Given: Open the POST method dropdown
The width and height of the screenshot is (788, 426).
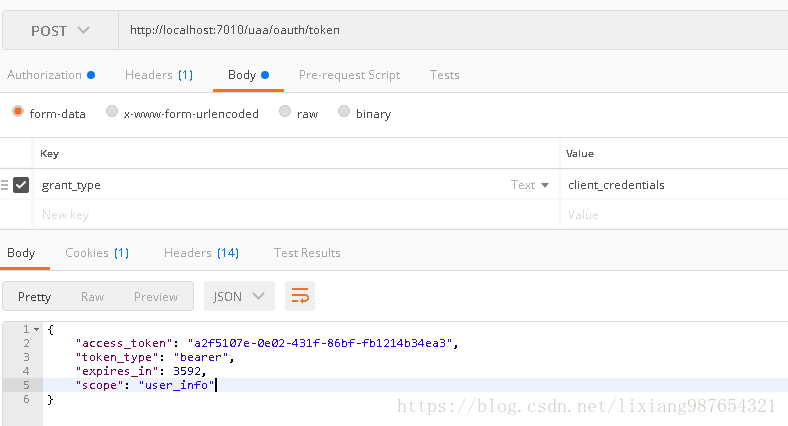Looking at the screenshot, I should (x=60, y=31).
